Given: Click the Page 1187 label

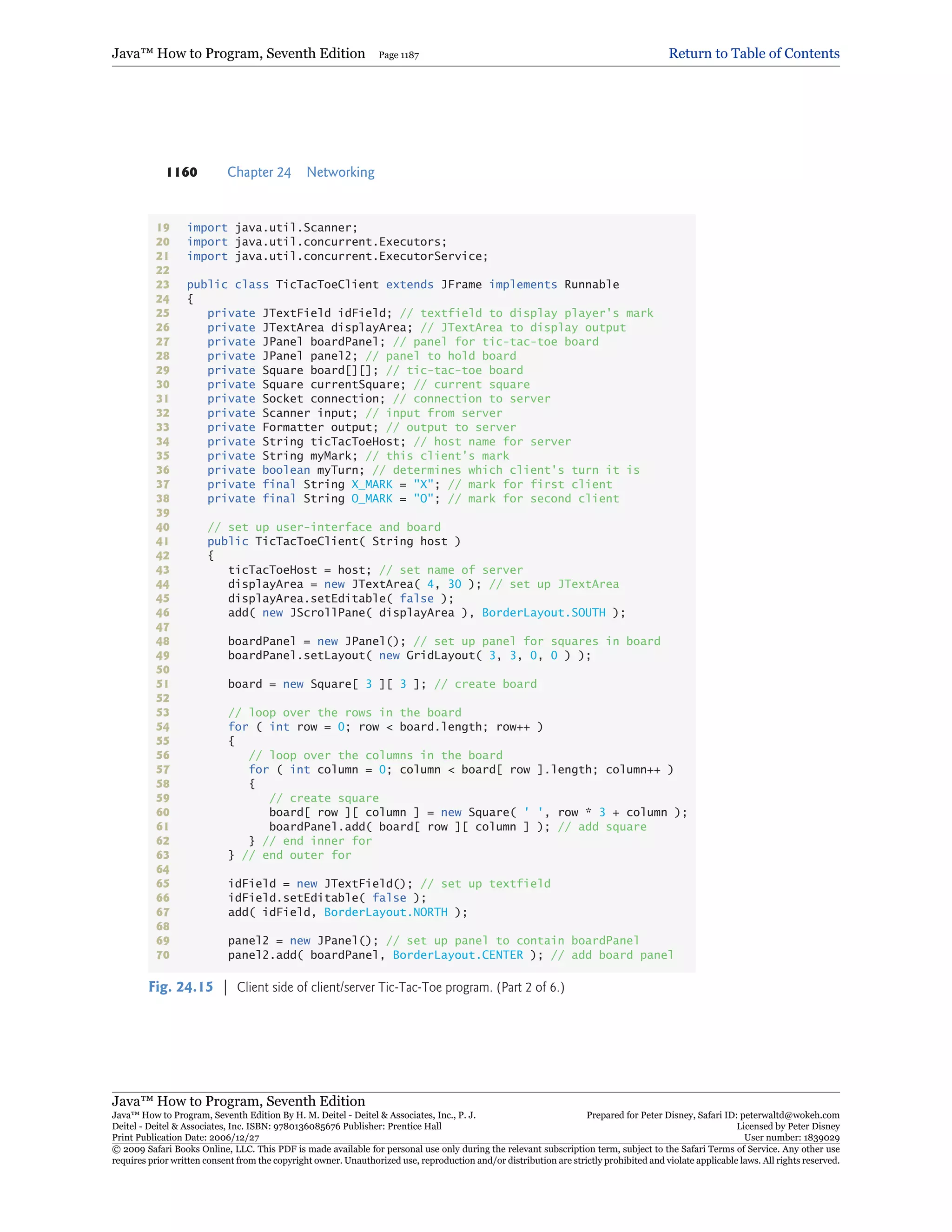Looking at the screenshot, I should (x=398, y=55).
